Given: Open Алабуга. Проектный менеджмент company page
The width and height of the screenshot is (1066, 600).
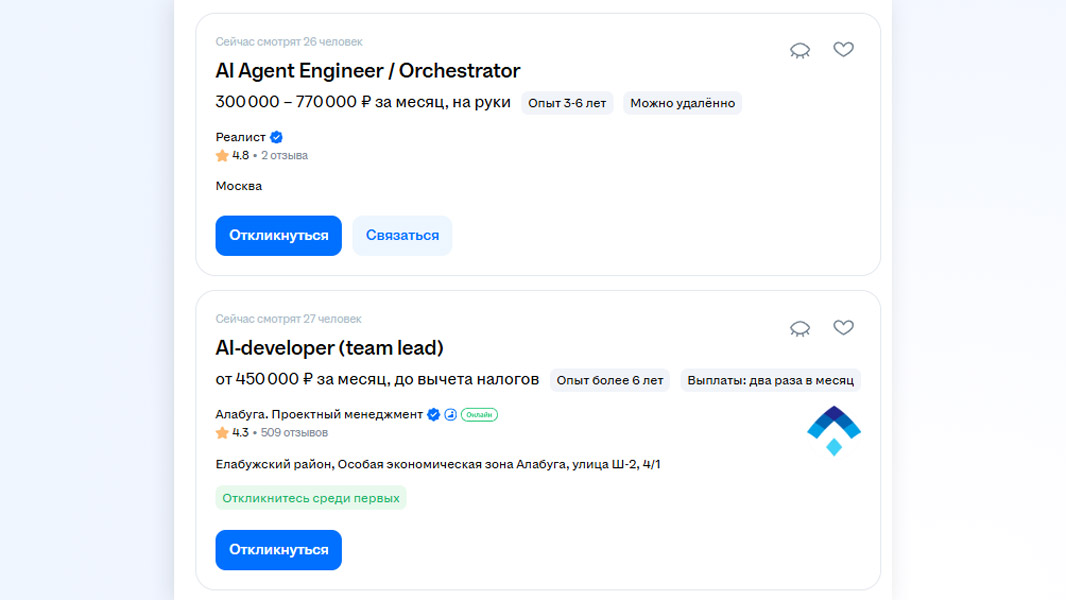Looking at the screenshot, I should coord(319,414).
